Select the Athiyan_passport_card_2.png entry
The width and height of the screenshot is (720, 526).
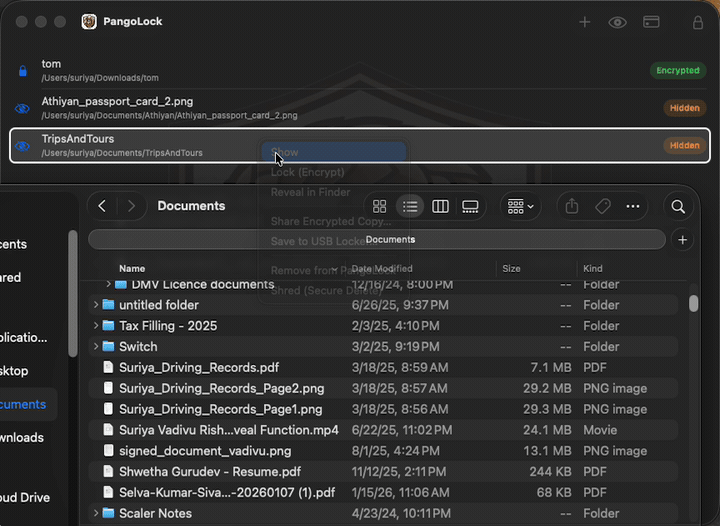pos(360,108)
